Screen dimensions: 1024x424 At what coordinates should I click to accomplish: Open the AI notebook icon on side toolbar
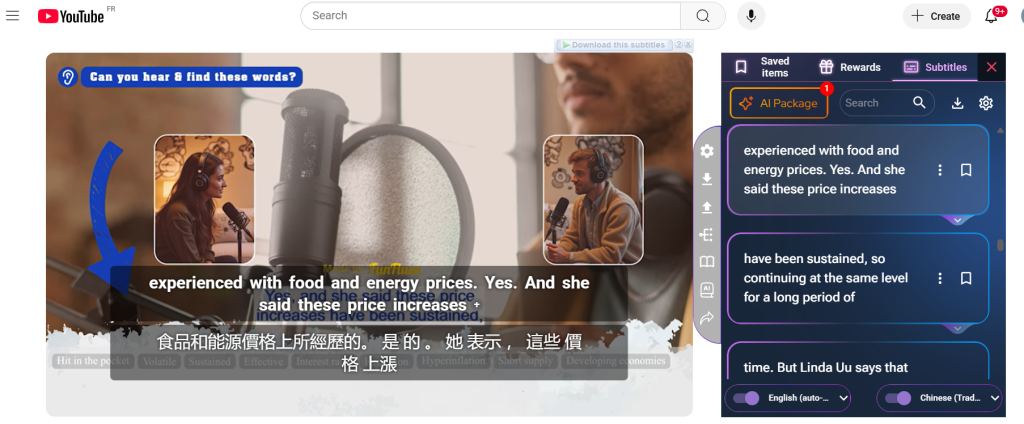[707, 290]
